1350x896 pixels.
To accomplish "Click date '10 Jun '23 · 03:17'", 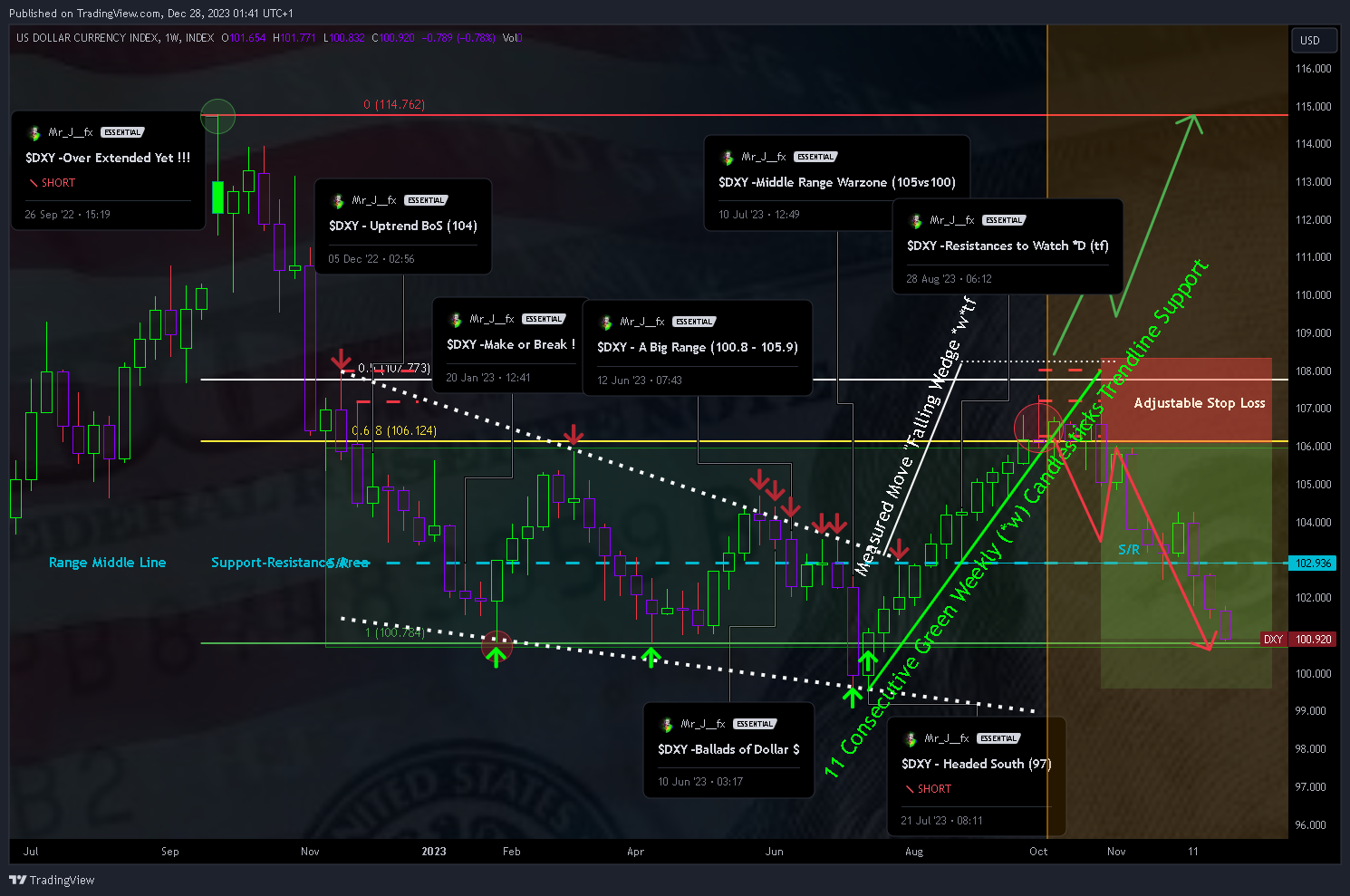I will pos(700,782).
